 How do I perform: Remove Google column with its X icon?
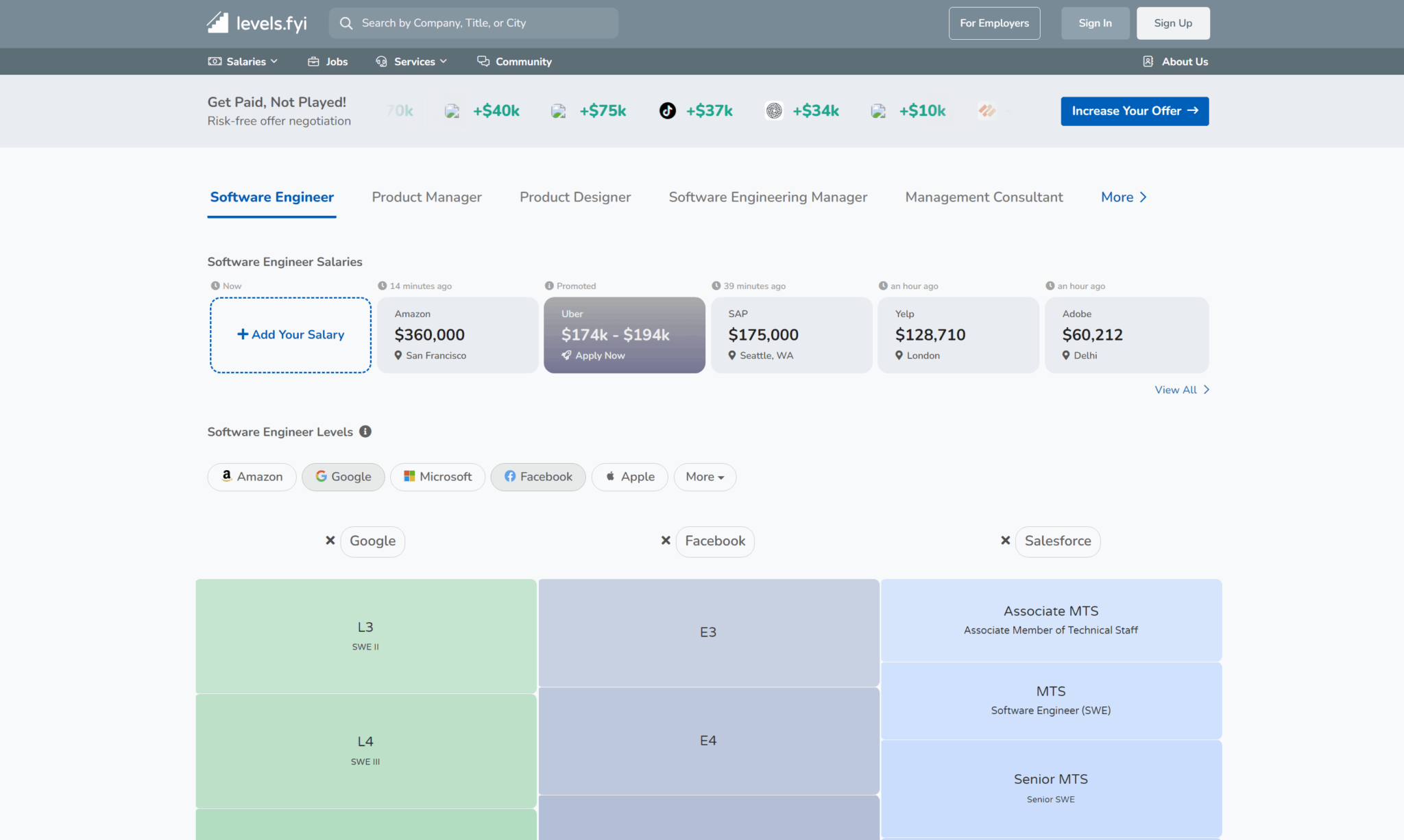(330, 541)
